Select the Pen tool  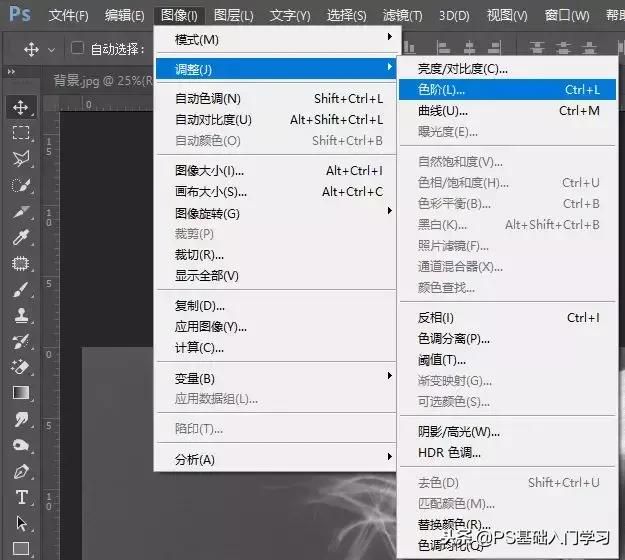coord(20,472)
